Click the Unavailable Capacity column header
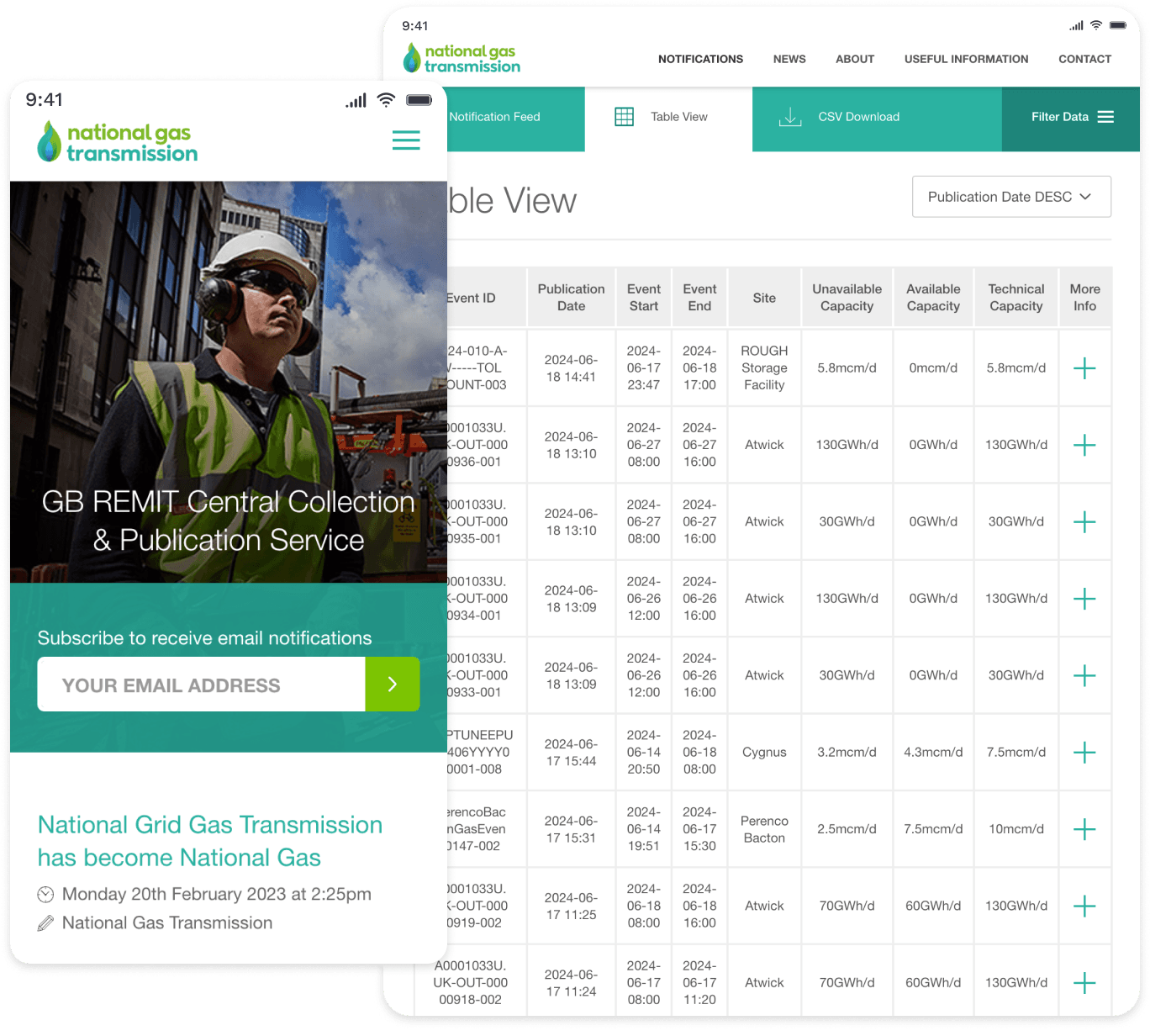The image size is (1150, 1036). (x=847, y=298)
